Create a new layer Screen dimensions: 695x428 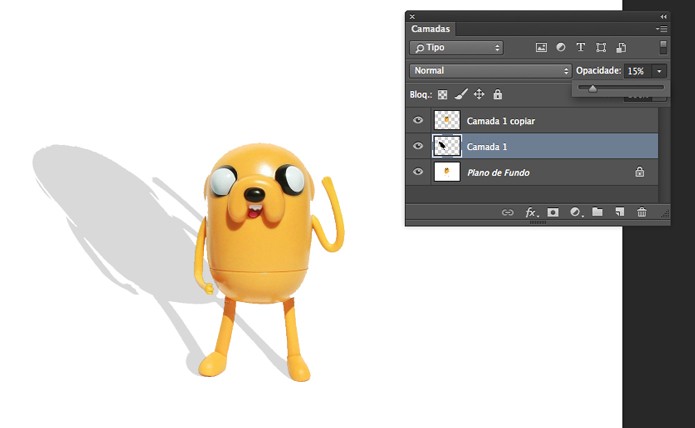pyautogui.click(x=620, y=212)
